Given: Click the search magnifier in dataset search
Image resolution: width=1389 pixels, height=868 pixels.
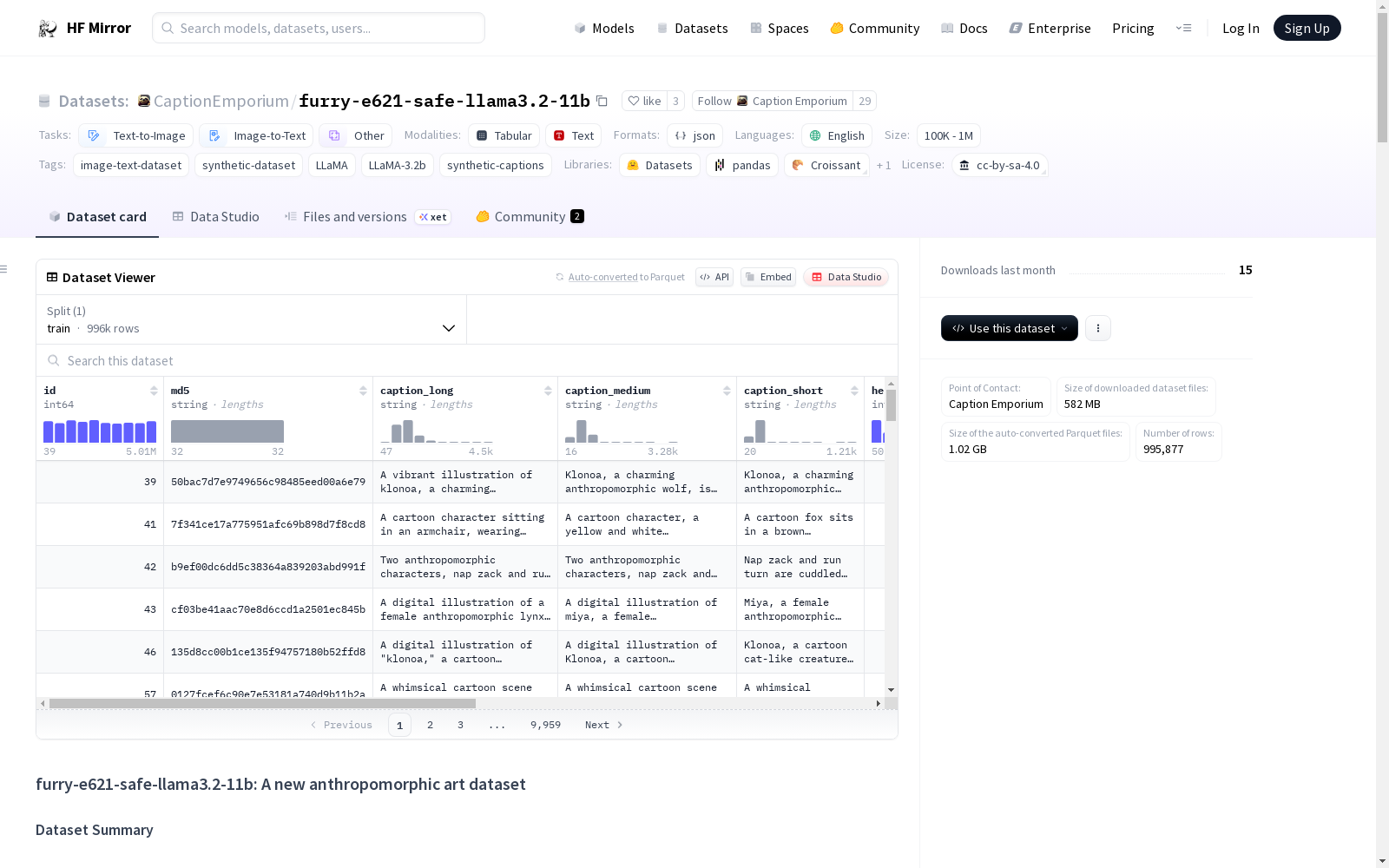Looking at the screenshot, I should coord(54,360).
